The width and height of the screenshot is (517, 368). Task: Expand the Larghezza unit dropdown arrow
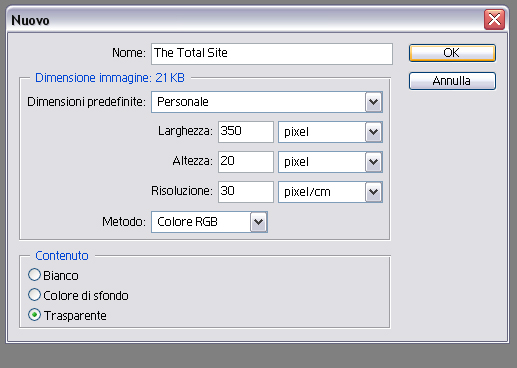click(x=373, y=132)
